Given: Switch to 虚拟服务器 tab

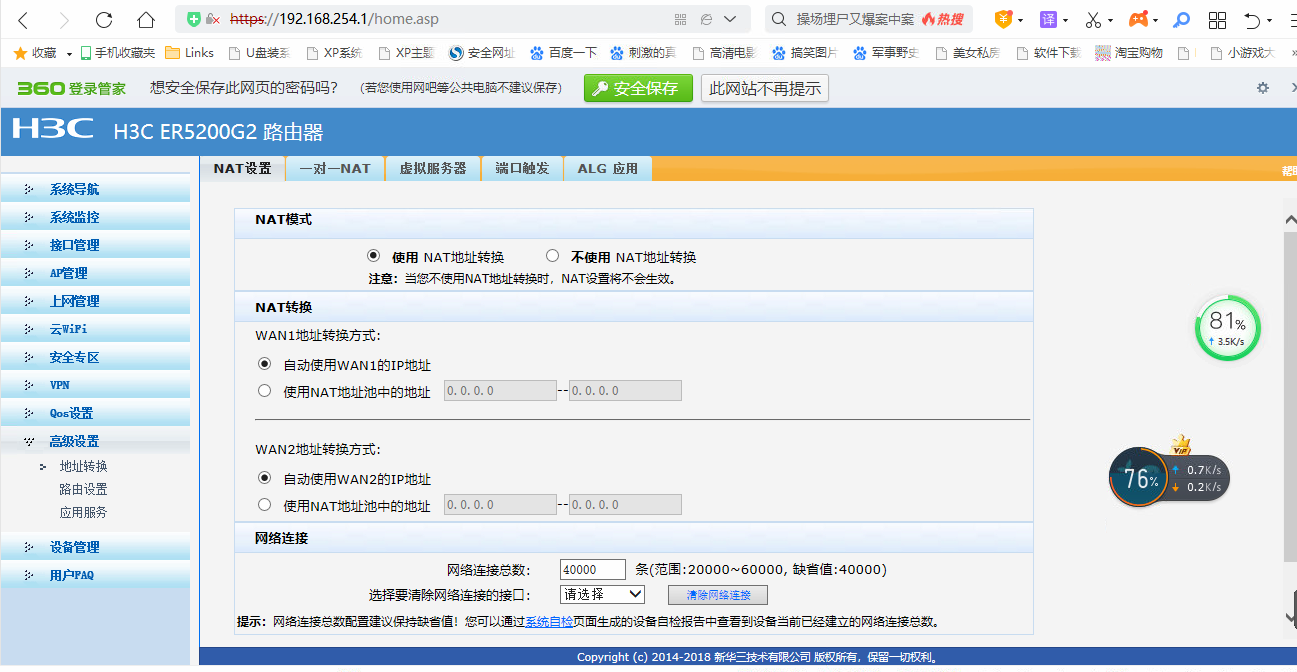Looking at the screenshot, I should (433, 169).
